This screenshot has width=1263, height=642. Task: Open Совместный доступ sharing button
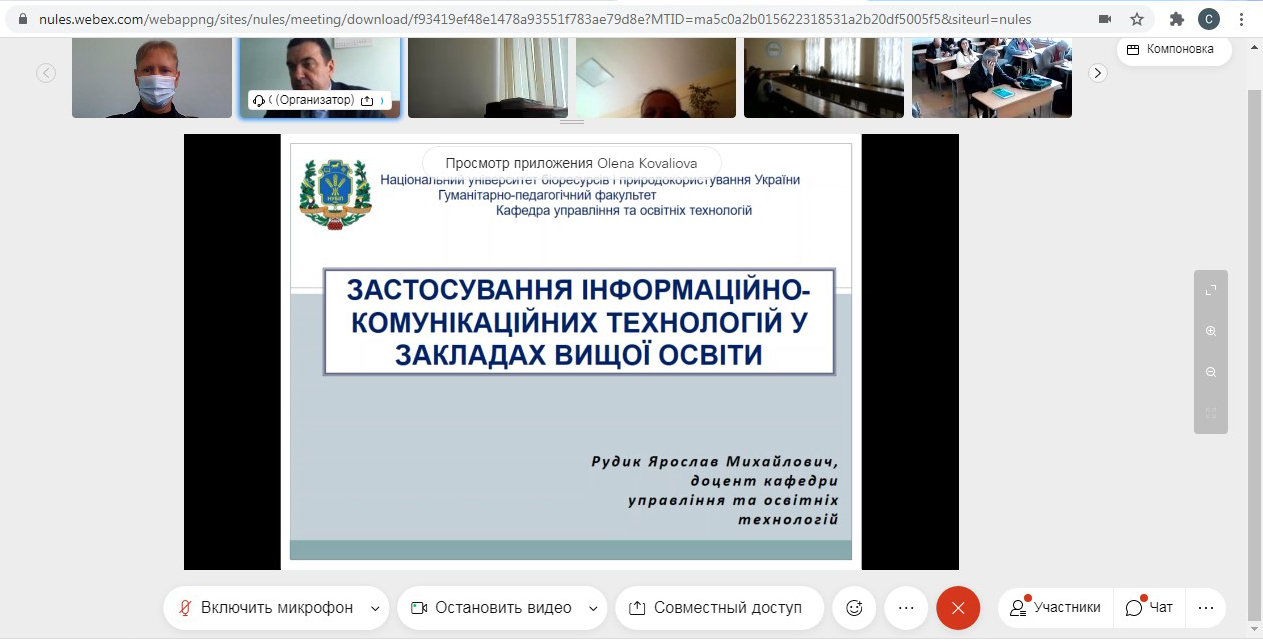(x=719, y=608)
